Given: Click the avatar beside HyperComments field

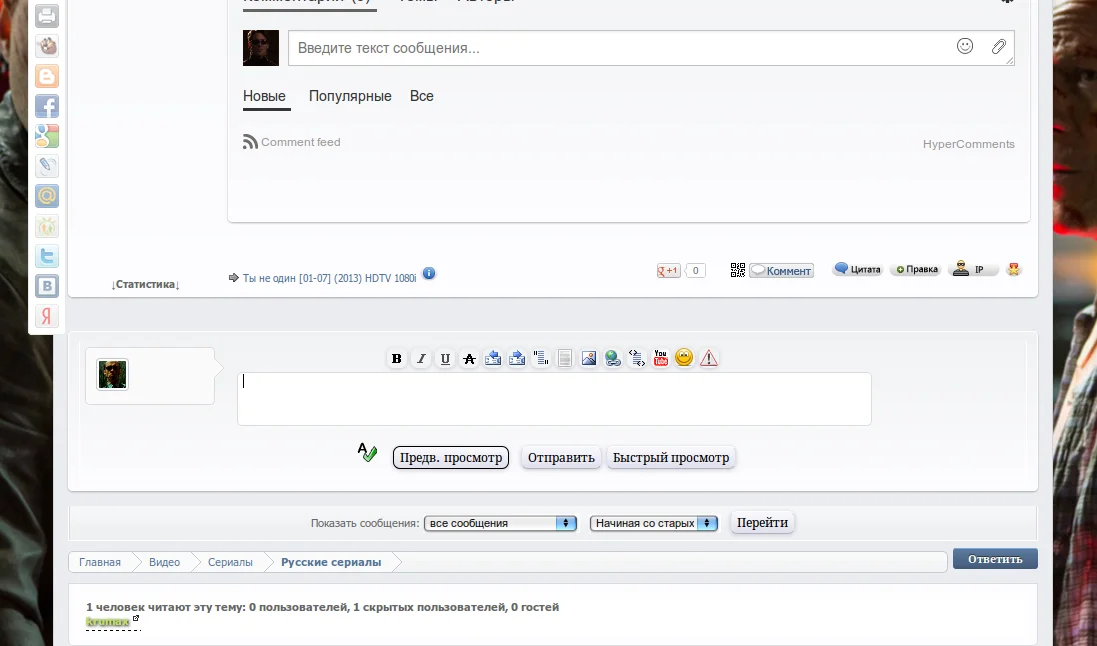Looking at the screenshot, I should click(x=261, y=48).
